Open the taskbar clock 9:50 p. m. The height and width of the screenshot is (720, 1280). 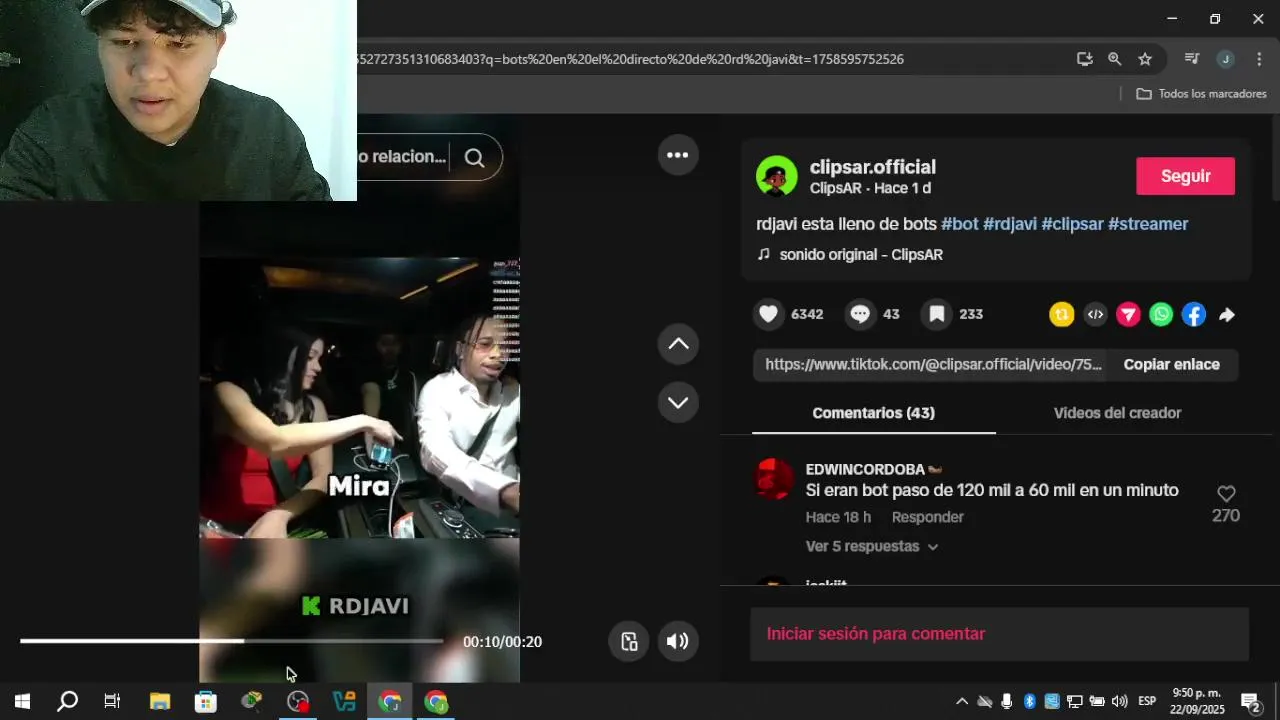(x=1197, y=701)
